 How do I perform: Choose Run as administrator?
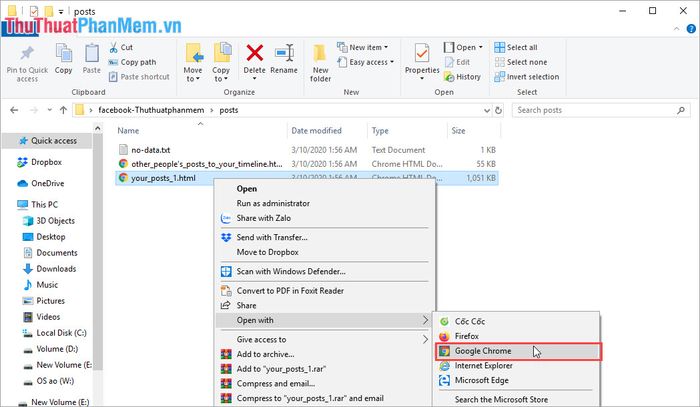pos(273,204)
